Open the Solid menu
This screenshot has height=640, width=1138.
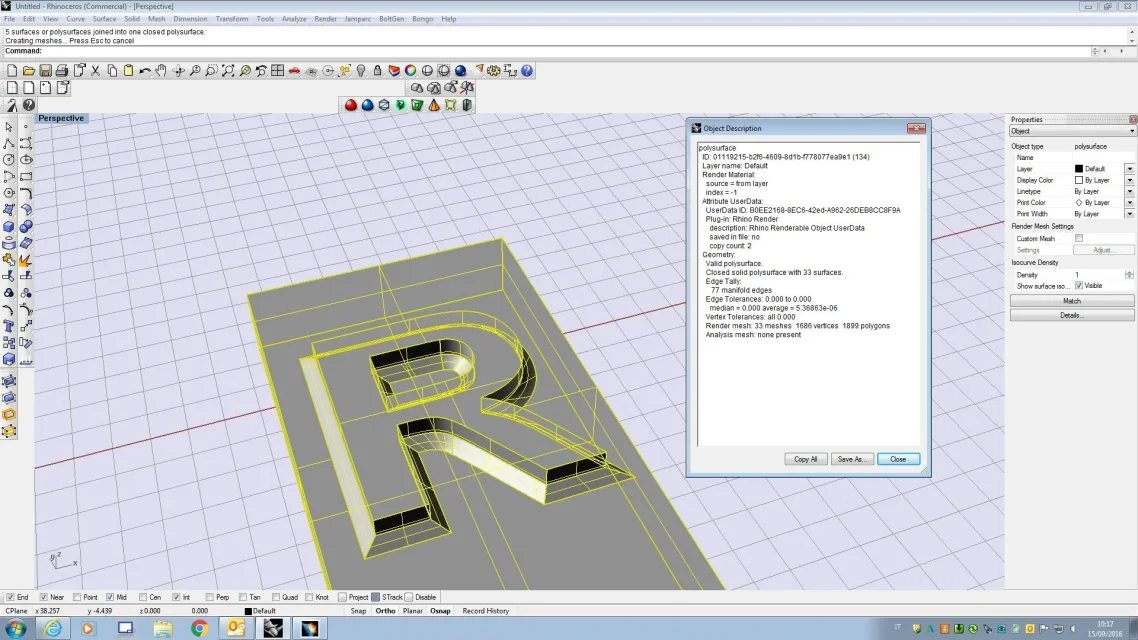point(131,19)
